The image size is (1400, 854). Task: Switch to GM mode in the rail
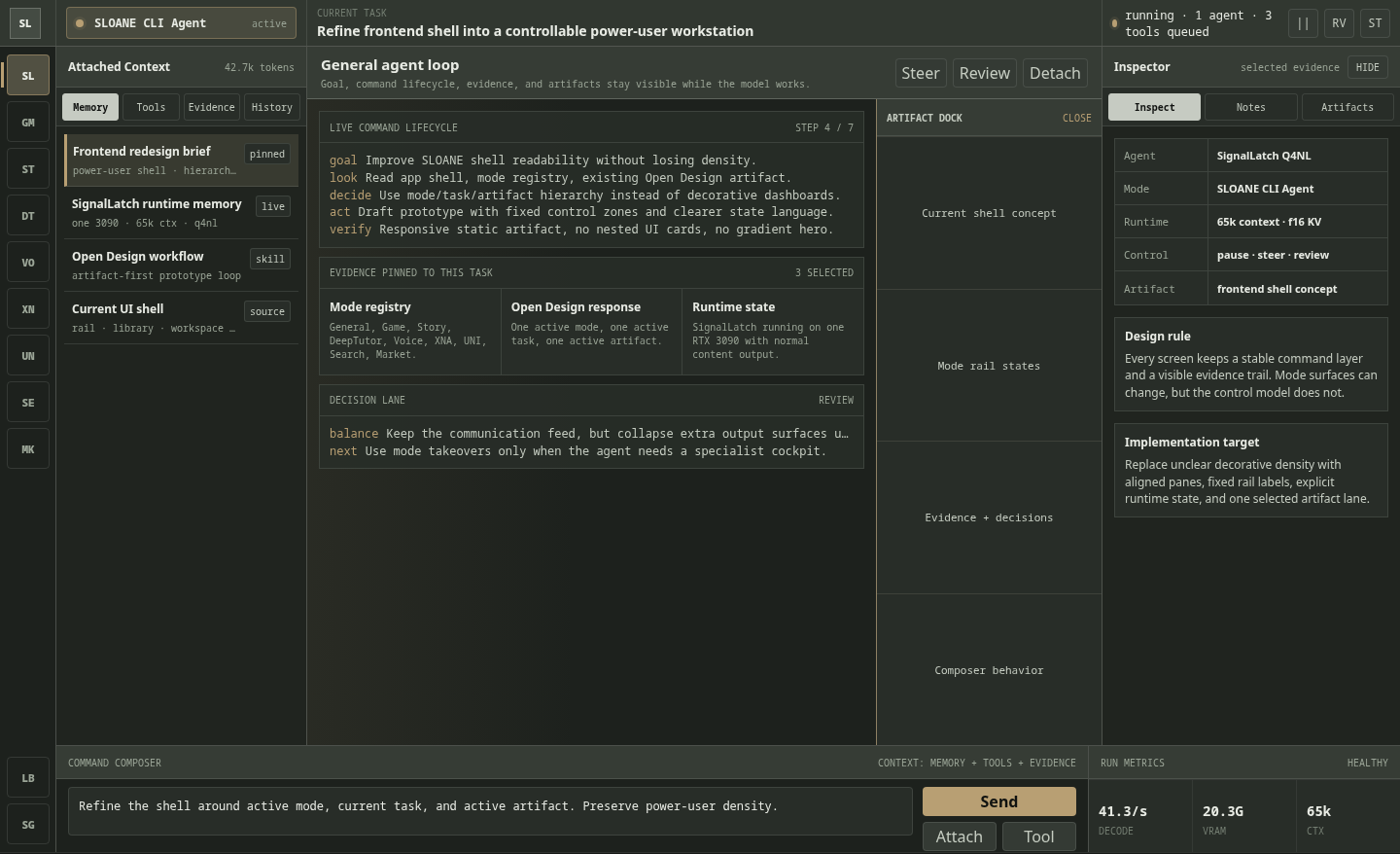[x=28, y=123]
